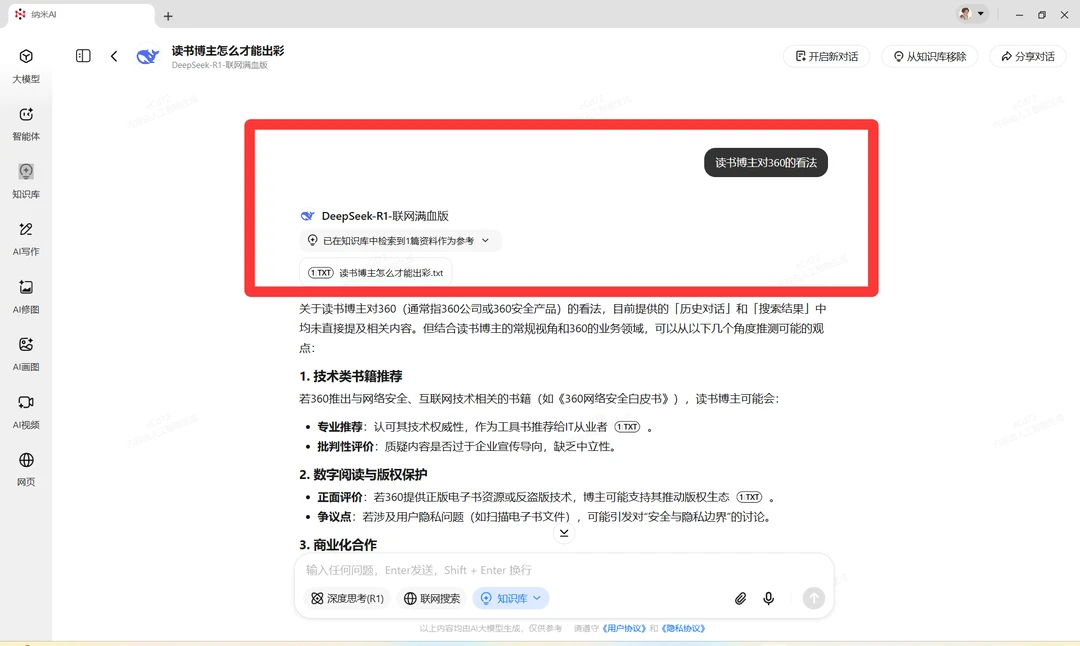Start voice input with microphone icon

pyautogui.click(x=769, y=598)
